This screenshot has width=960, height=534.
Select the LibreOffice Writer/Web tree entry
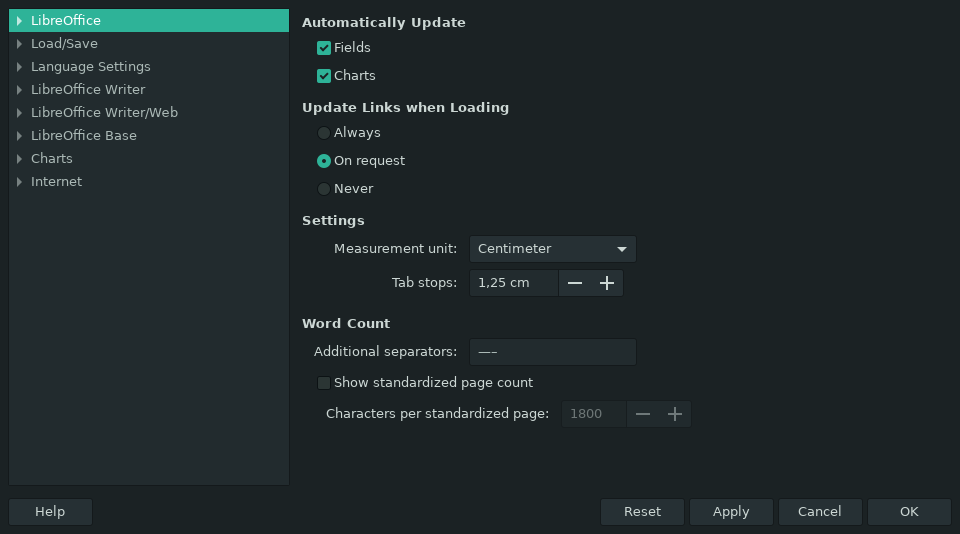click(149, 112)
